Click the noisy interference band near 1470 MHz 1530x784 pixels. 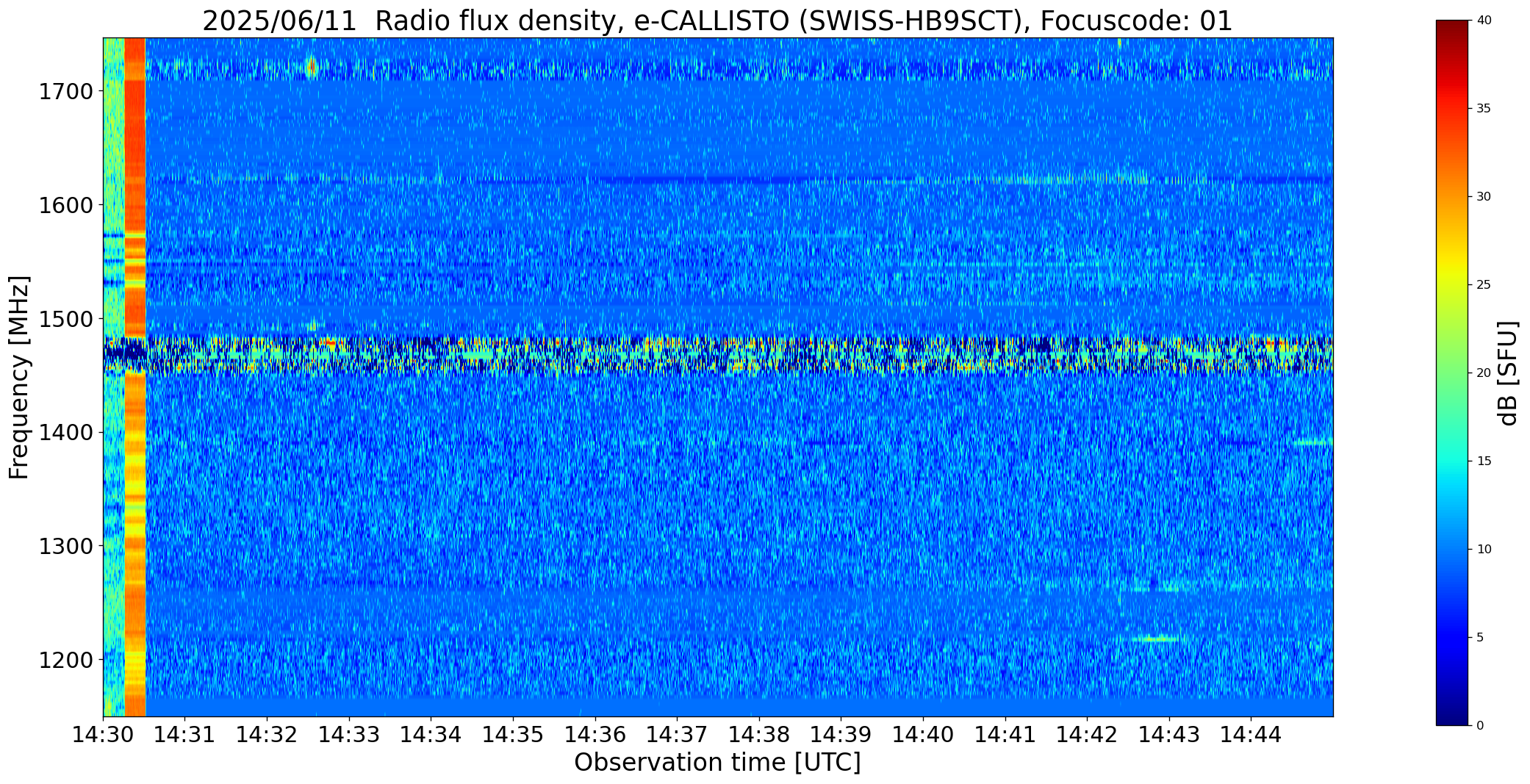point(718,356)
